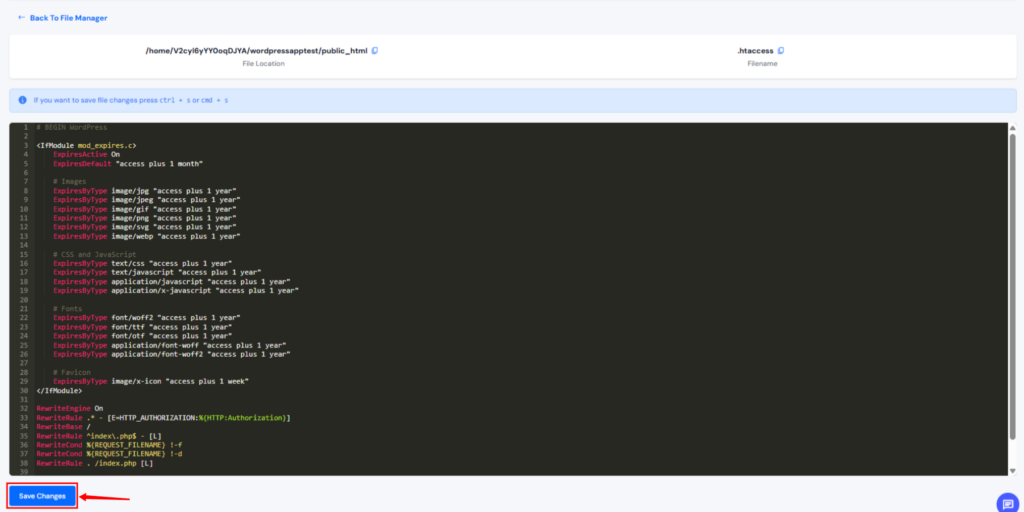The width and height of the screenshot is (1024, 512).
Task: Click the image/svg ExpiresByType line
Action: pyautogui.click(x=144, y=227)
